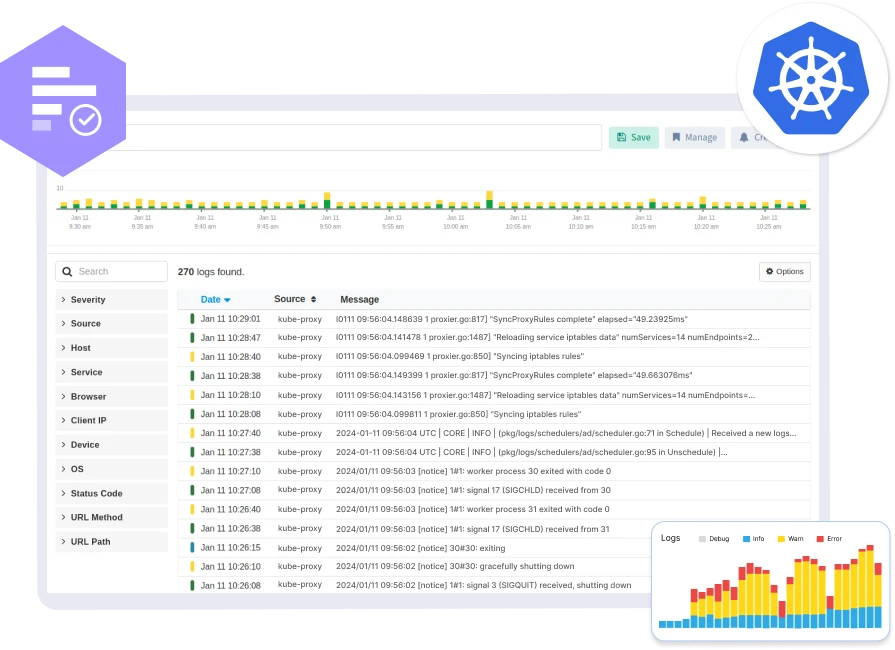Click 'signal 17 (SIGCHLD) received from 31' message
895x650 pixels.
(473, 529)
